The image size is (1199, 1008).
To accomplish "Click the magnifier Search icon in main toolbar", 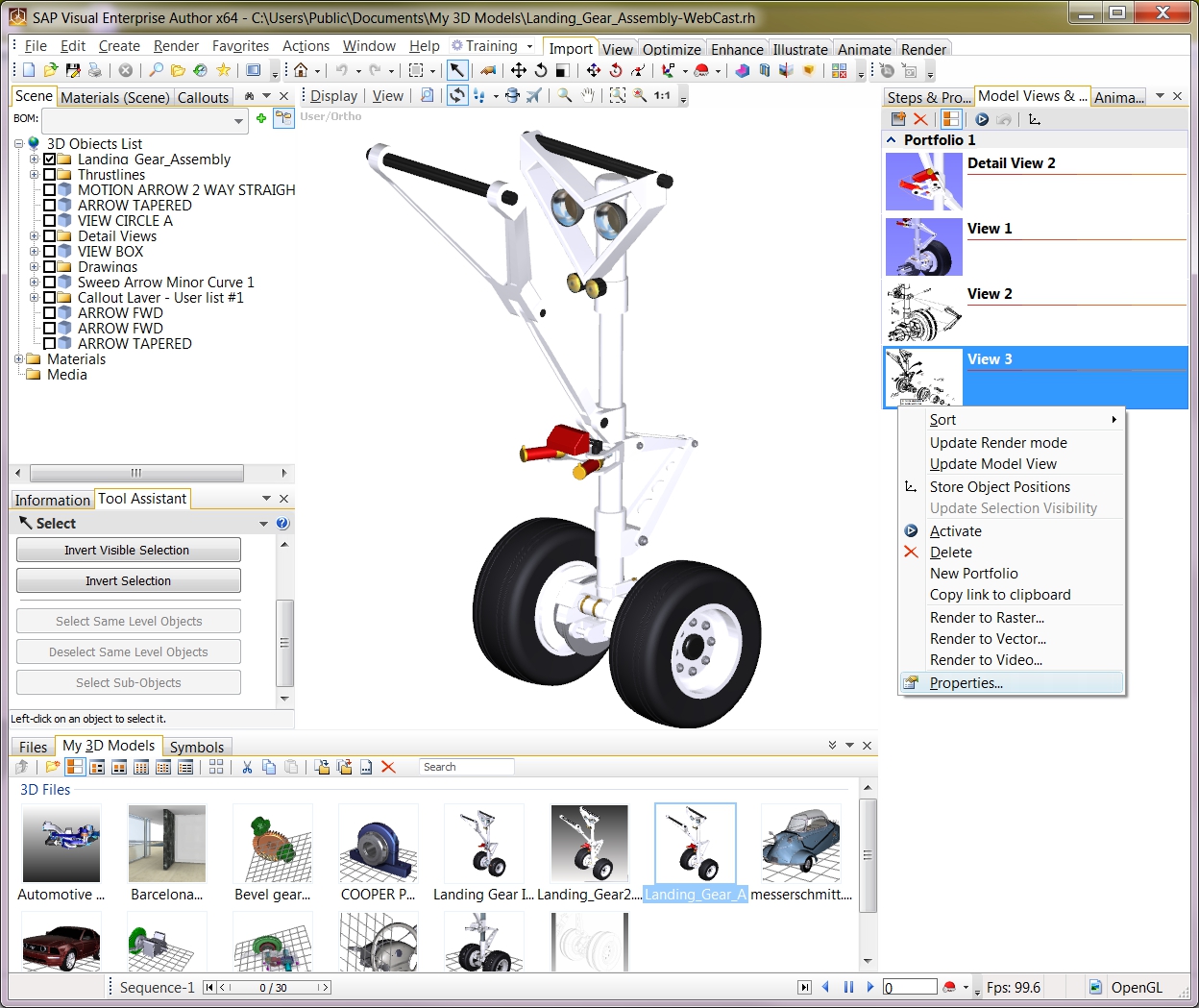I will pyautogui.click(x=156, y=70).
